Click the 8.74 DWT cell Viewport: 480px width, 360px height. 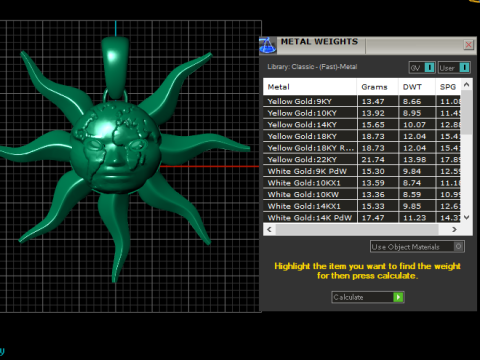coord(417,183)
